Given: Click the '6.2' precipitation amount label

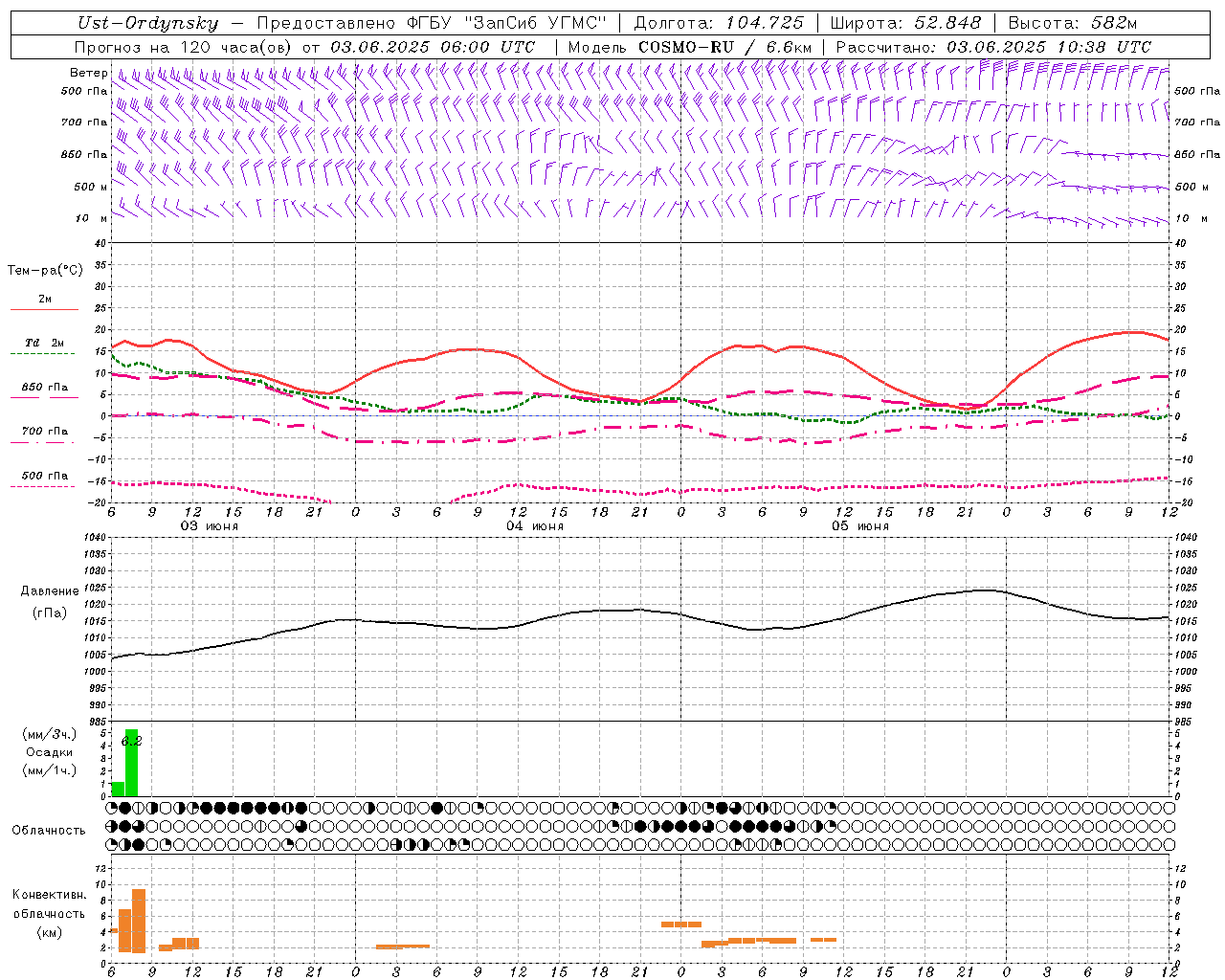Looking at the screenshot, I should pos(131,741).
